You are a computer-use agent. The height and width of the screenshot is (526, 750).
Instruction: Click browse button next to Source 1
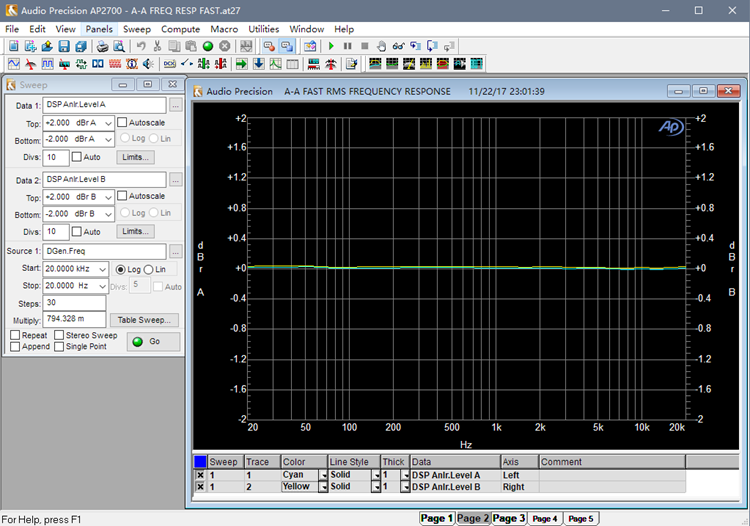176,252
